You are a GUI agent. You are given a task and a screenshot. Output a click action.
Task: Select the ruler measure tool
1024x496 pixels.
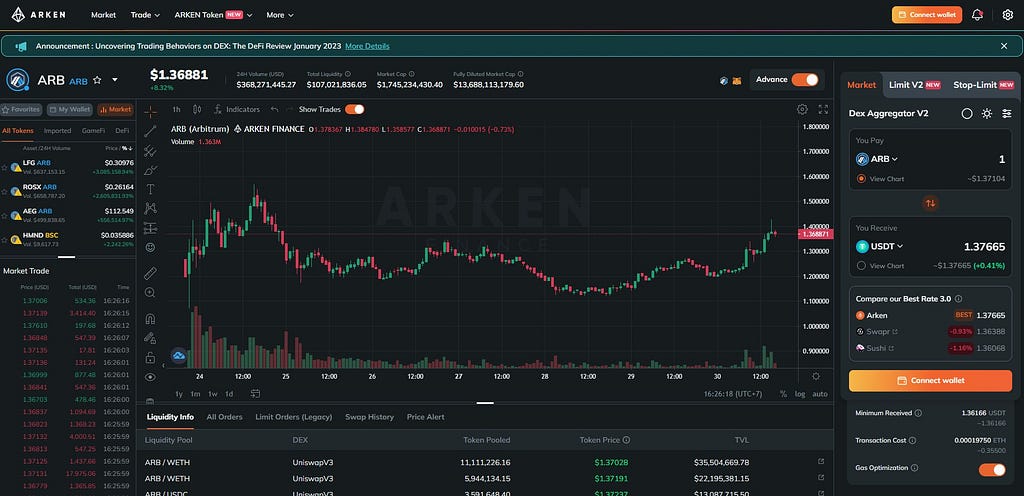[150, 273]
